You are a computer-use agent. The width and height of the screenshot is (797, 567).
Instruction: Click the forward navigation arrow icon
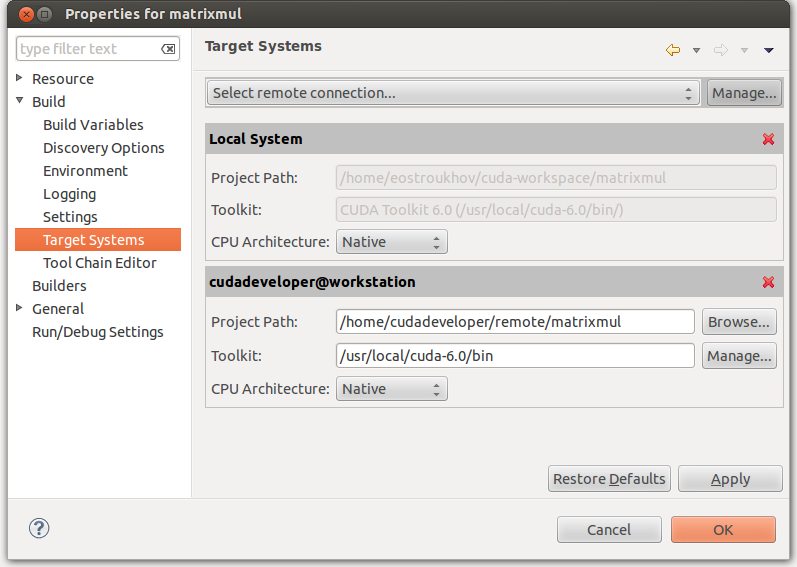pos(721,50)
